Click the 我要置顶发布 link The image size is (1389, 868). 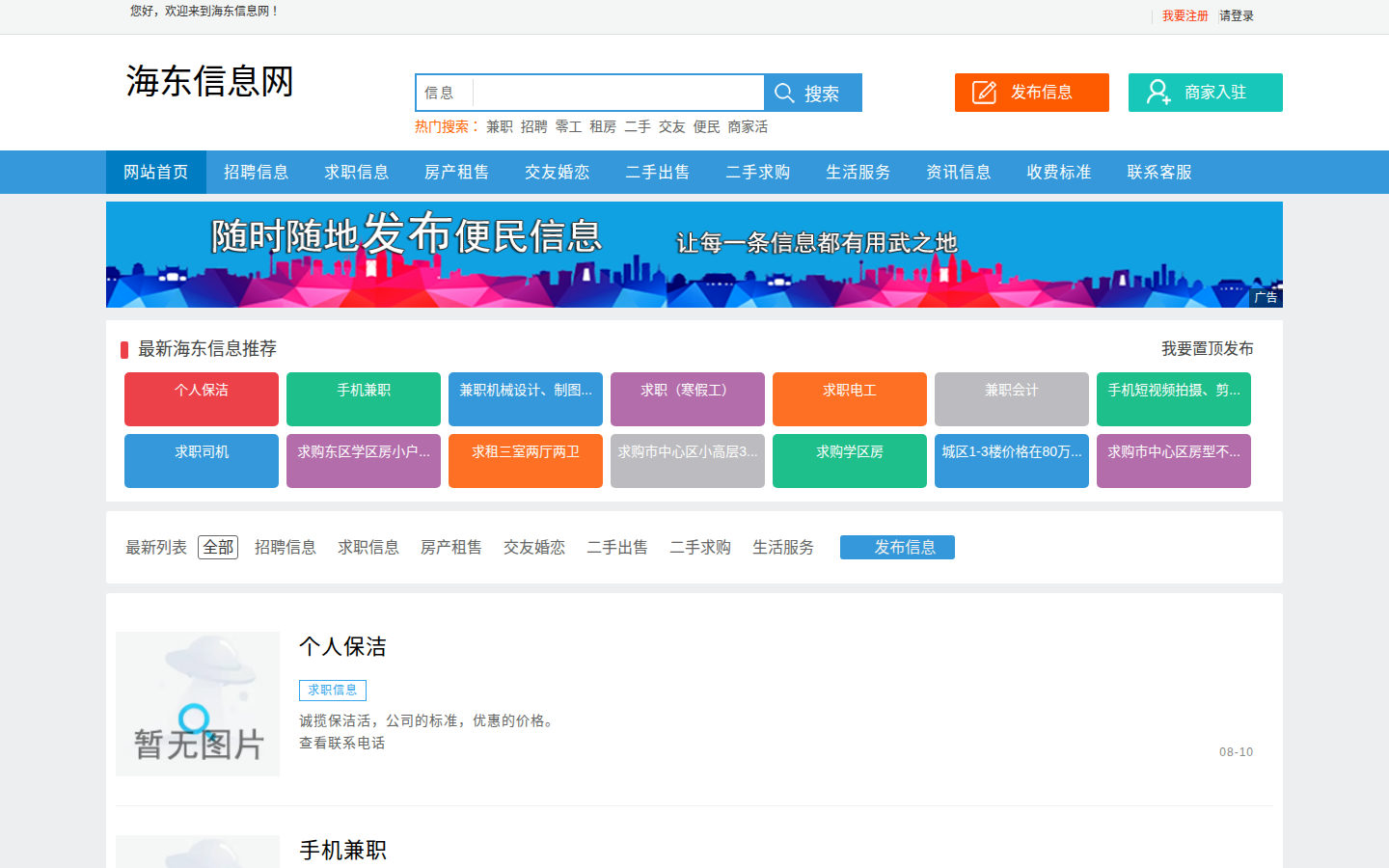click(1208, 348)
